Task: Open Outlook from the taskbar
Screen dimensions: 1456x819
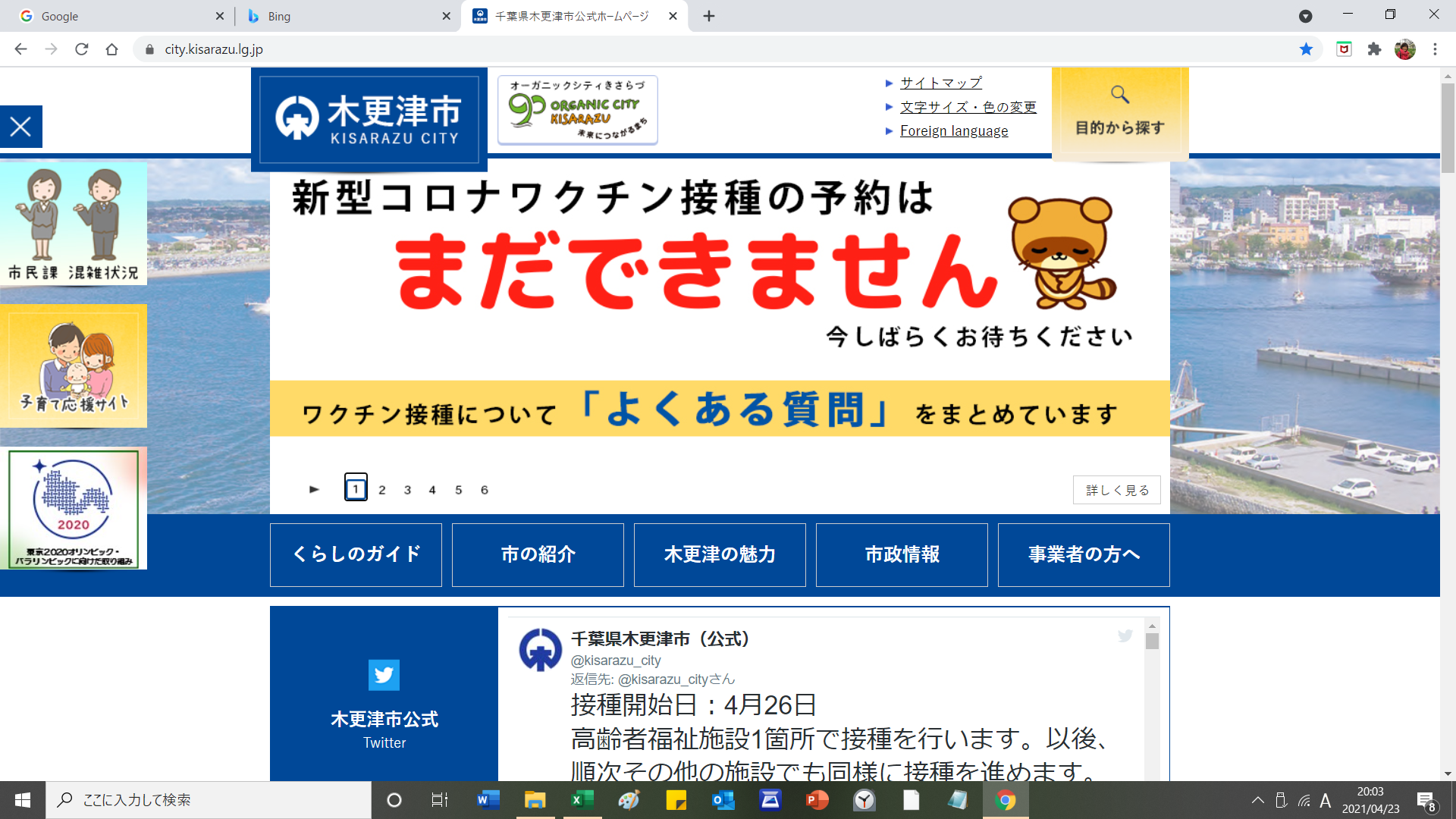Action: (x=723, y=800)
